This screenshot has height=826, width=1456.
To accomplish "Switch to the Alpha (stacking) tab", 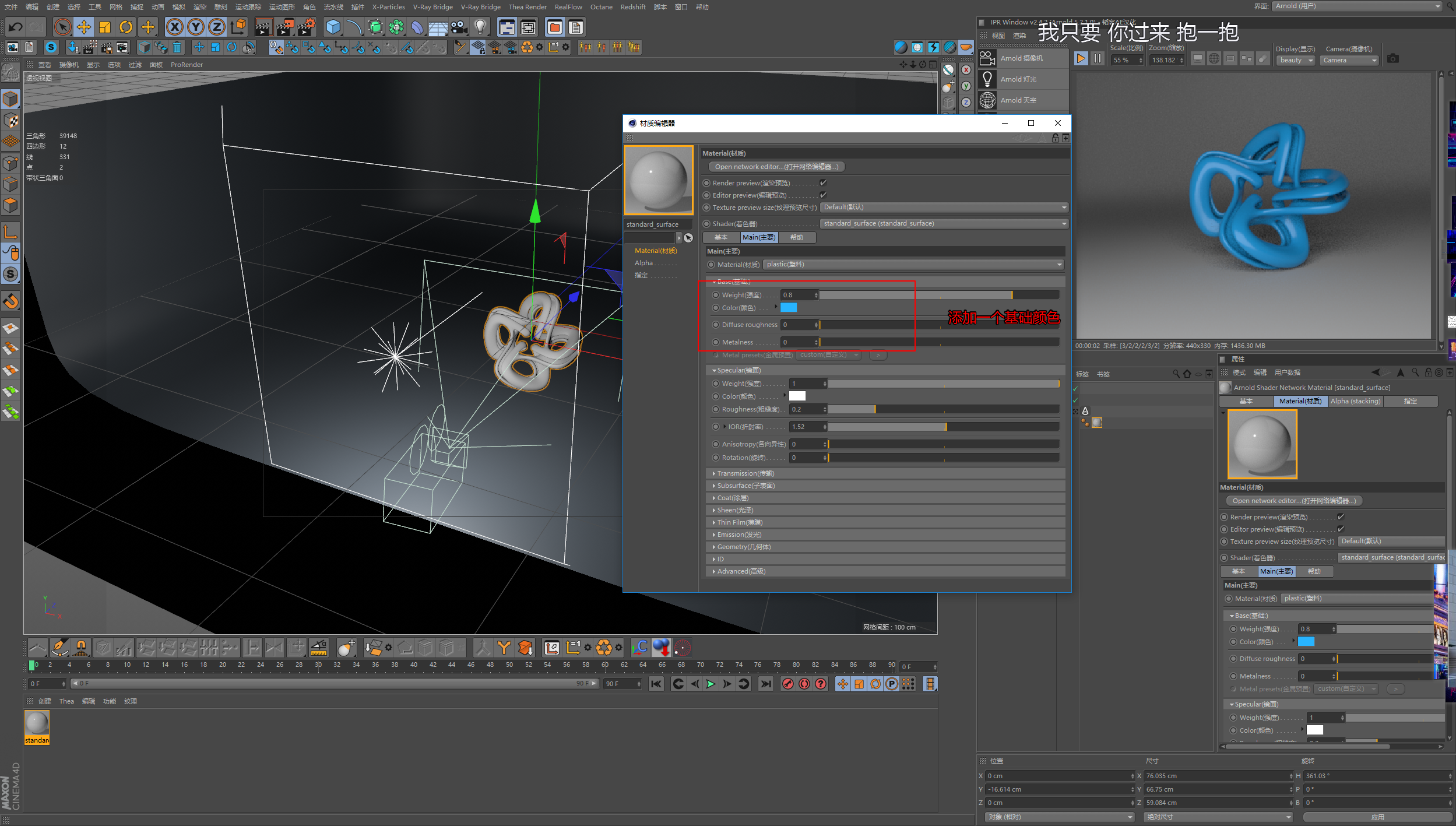I will (1355, 401).
